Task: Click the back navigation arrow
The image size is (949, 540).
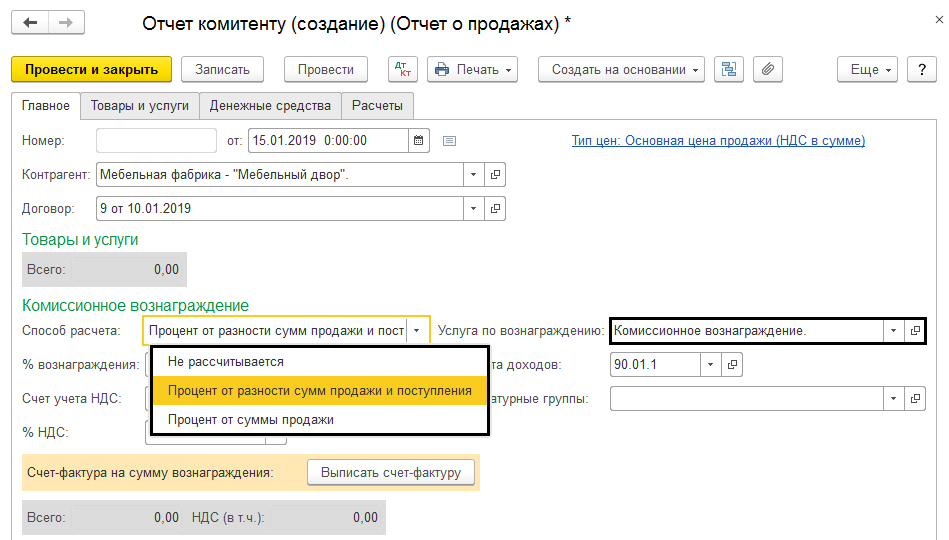Action: point(30,22)
